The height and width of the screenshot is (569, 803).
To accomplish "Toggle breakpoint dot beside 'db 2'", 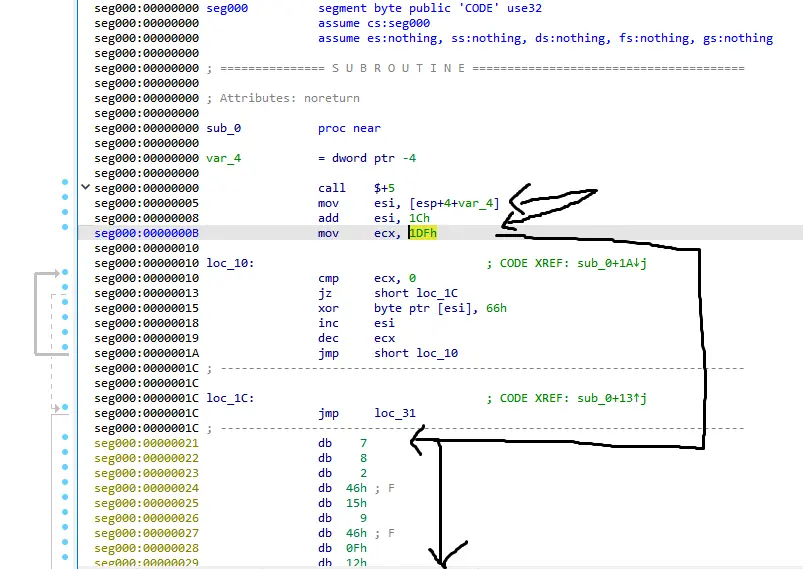I will click(65, 467).
